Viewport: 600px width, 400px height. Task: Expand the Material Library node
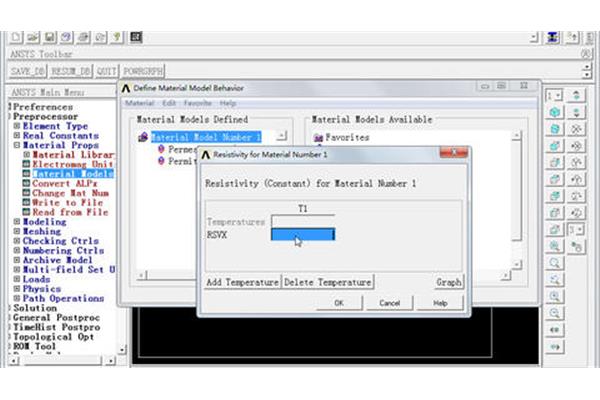pyautogui.click(x=26, y=155)
